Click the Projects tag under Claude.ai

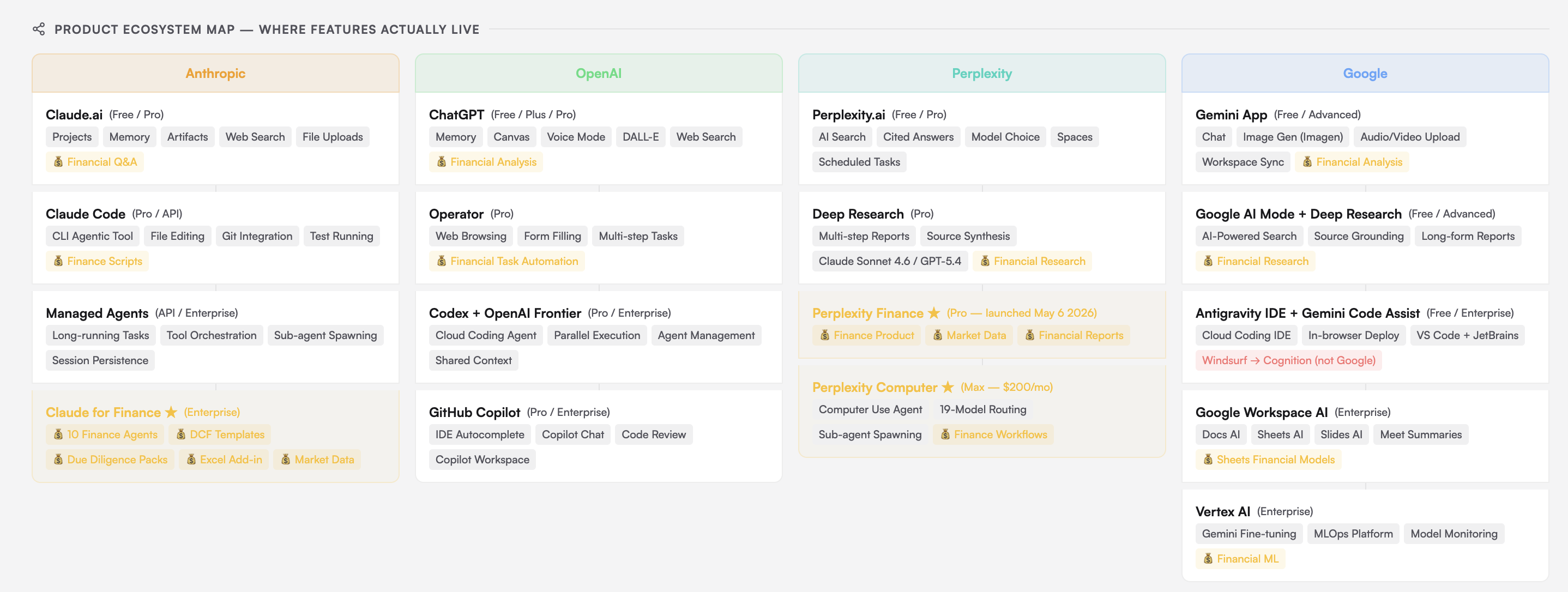[x=72, y=137]
